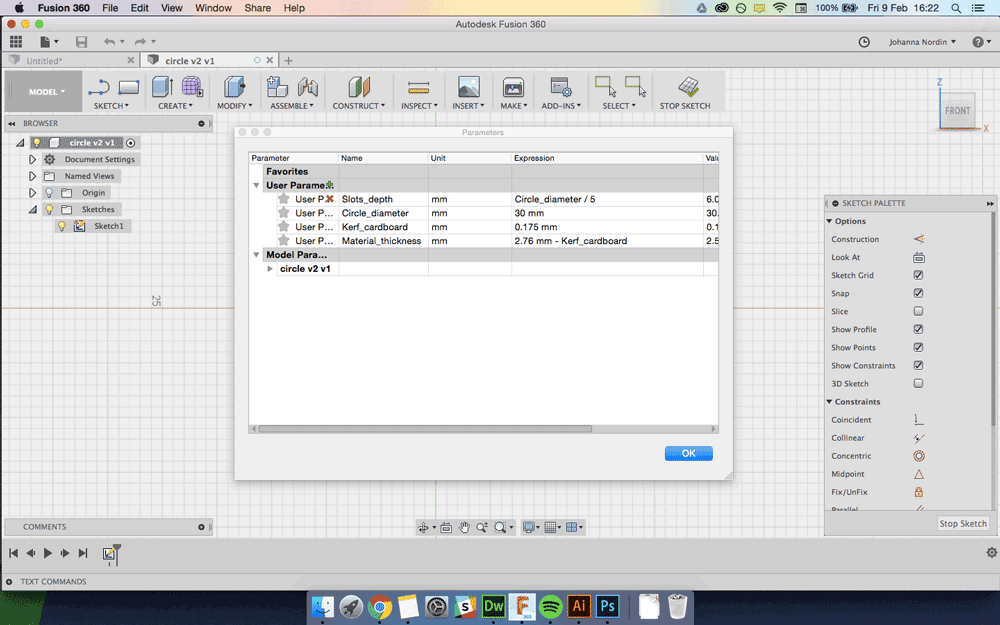Enable the Slice checkbox
Viewport: 1000px width, 625px height.
(x=918, y=311)
